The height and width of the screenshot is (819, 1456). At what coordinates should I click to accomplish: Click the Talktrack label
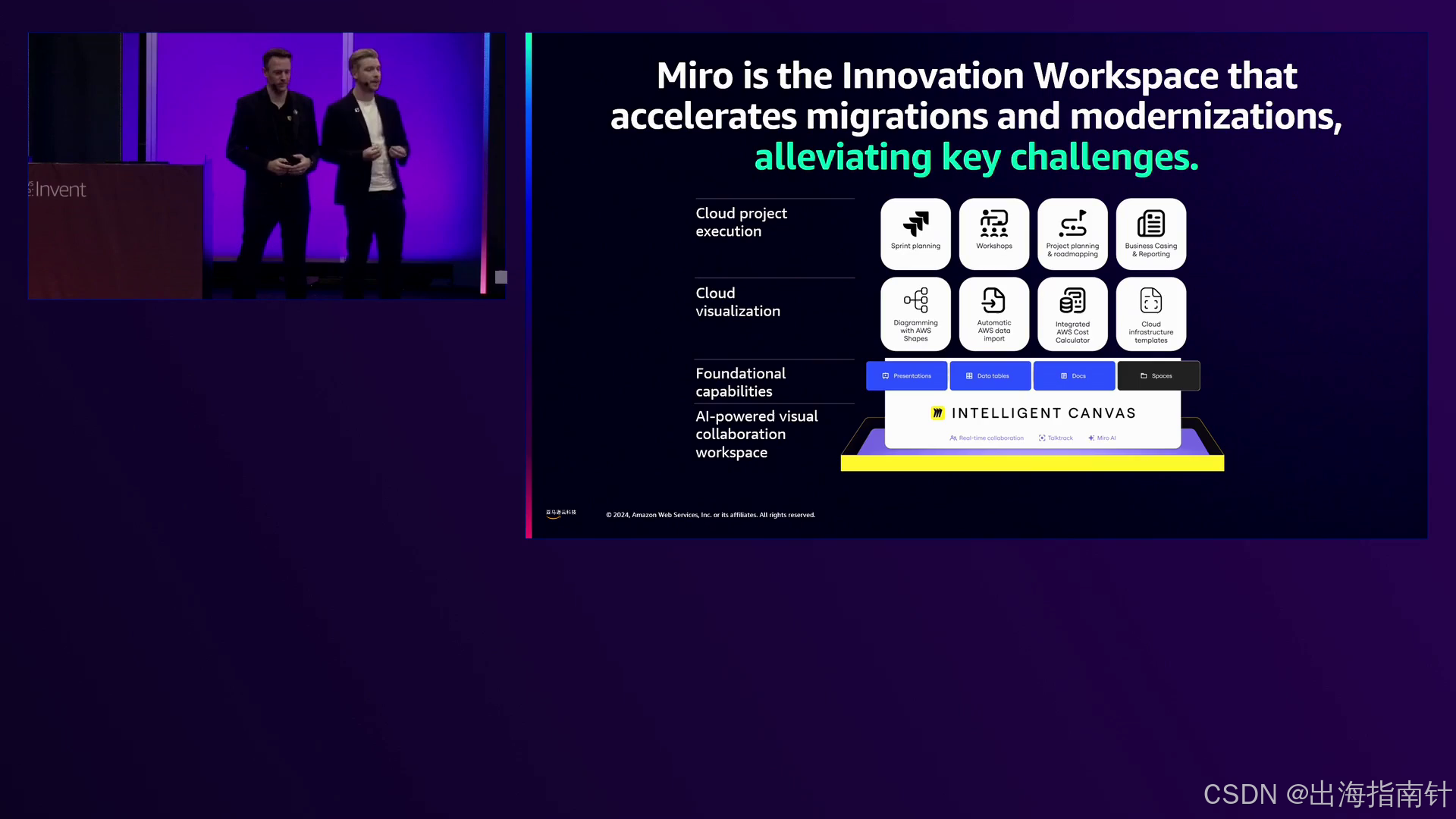click(x=1056, y=438)
